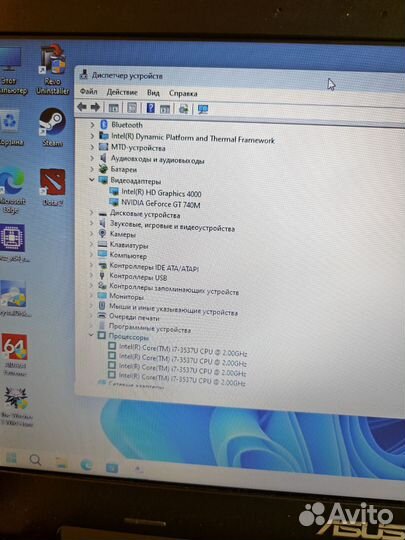Select the Мониторы tree item
Screen dimensions: 405x540
126,296
